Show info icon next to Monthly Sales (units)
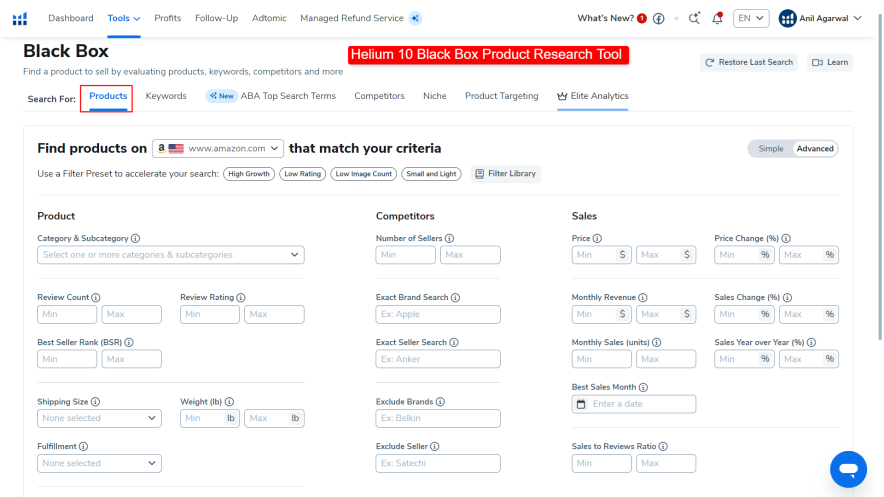884x497 pixels. [x=657, y=343]
